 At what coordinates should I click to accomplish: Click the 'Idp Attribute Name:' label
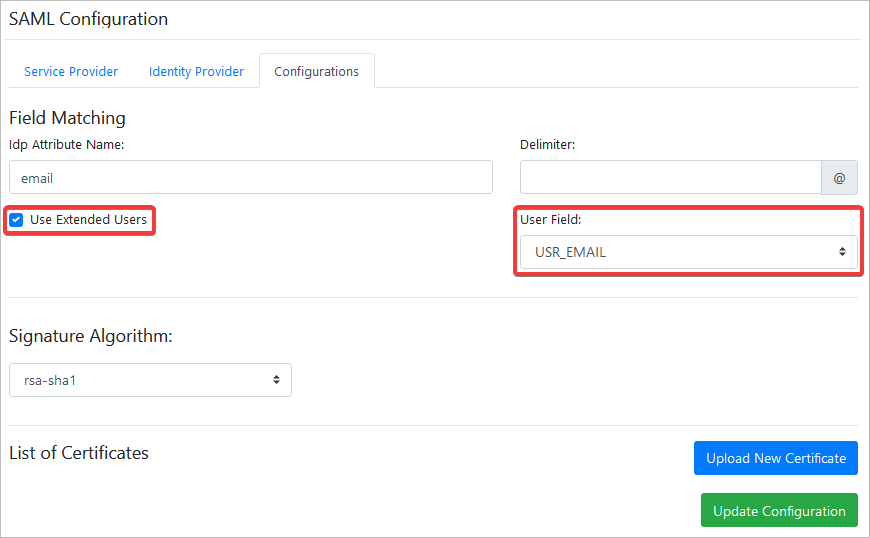(66, 145)
